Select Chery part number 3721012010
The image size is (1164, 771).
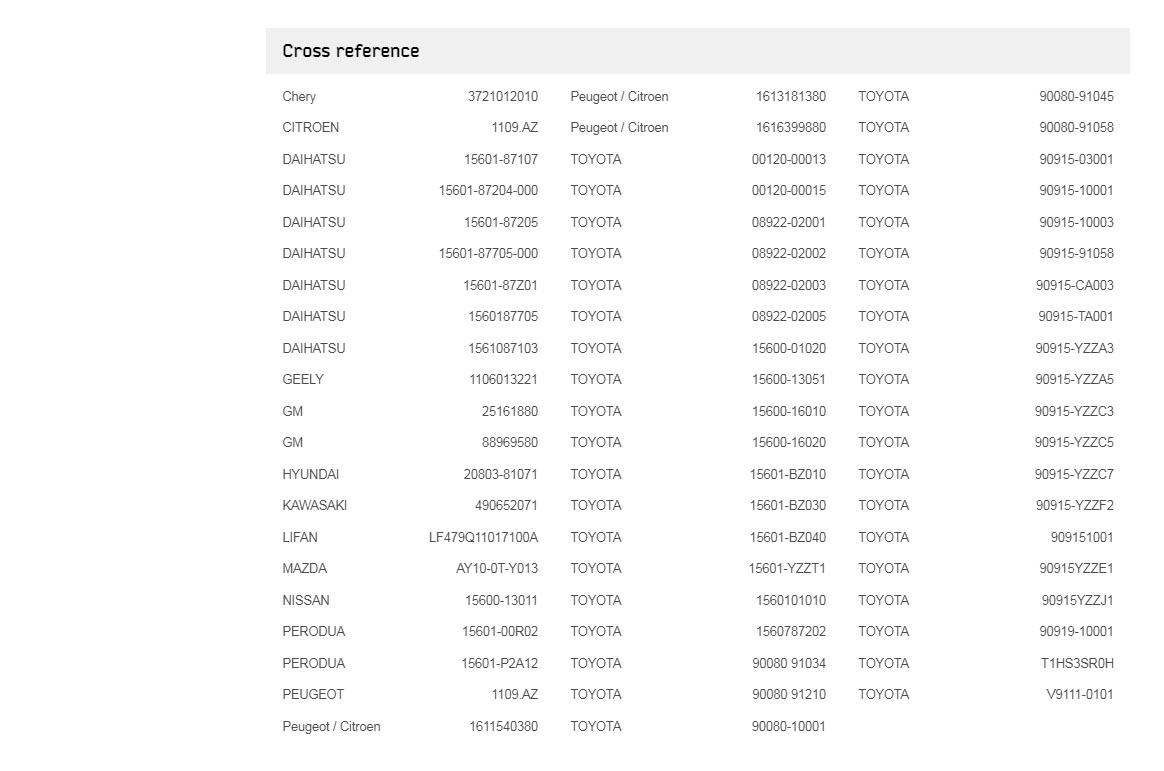pos(503,96)
